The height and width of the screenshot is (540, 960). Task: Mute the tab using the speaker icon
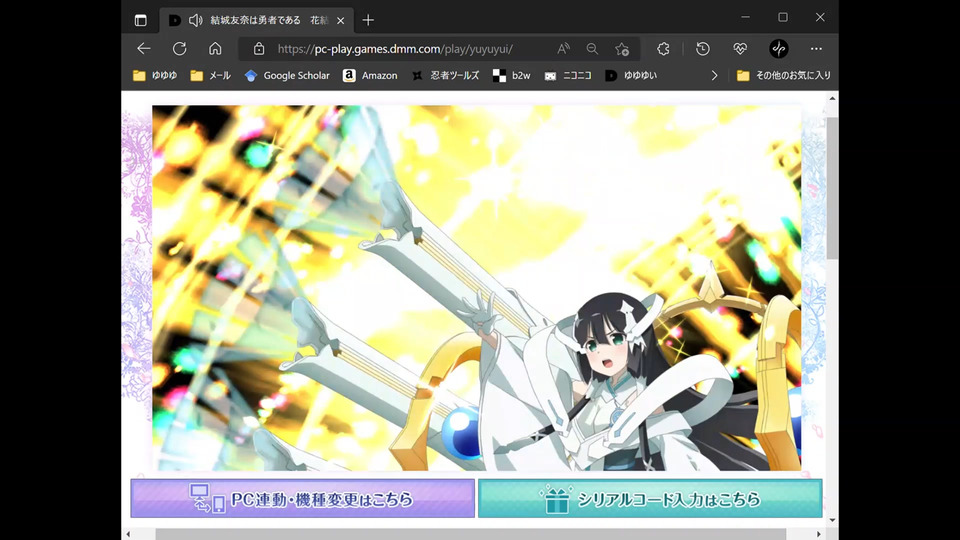[195, 20]
